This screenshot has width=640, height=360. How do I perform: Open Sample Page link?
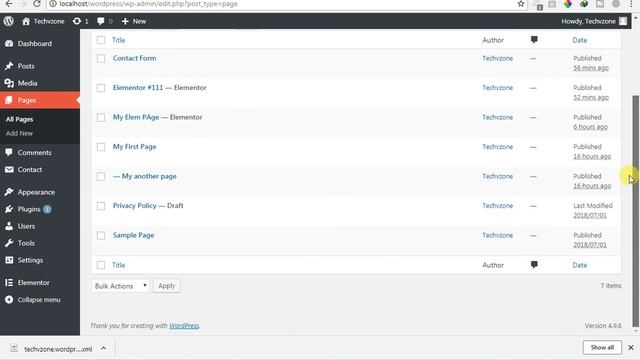(133, 235)
